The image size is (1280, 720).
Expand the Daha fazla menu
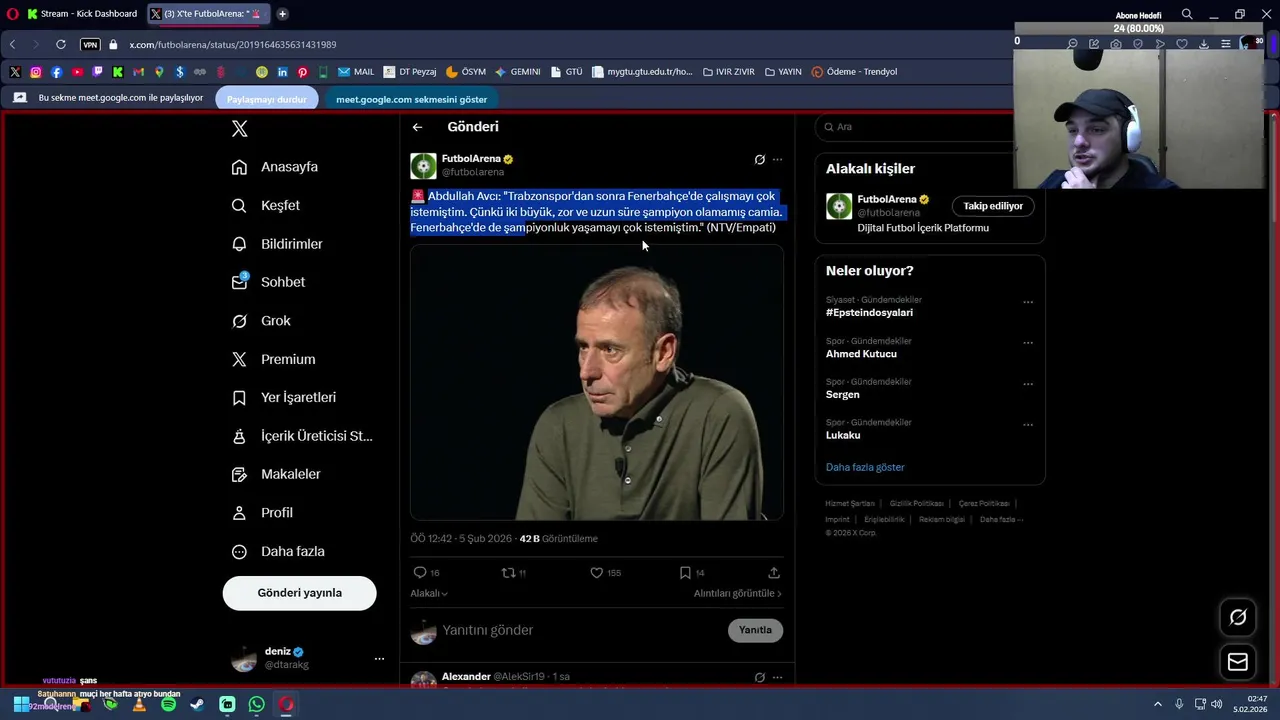[x=278, y=551]
